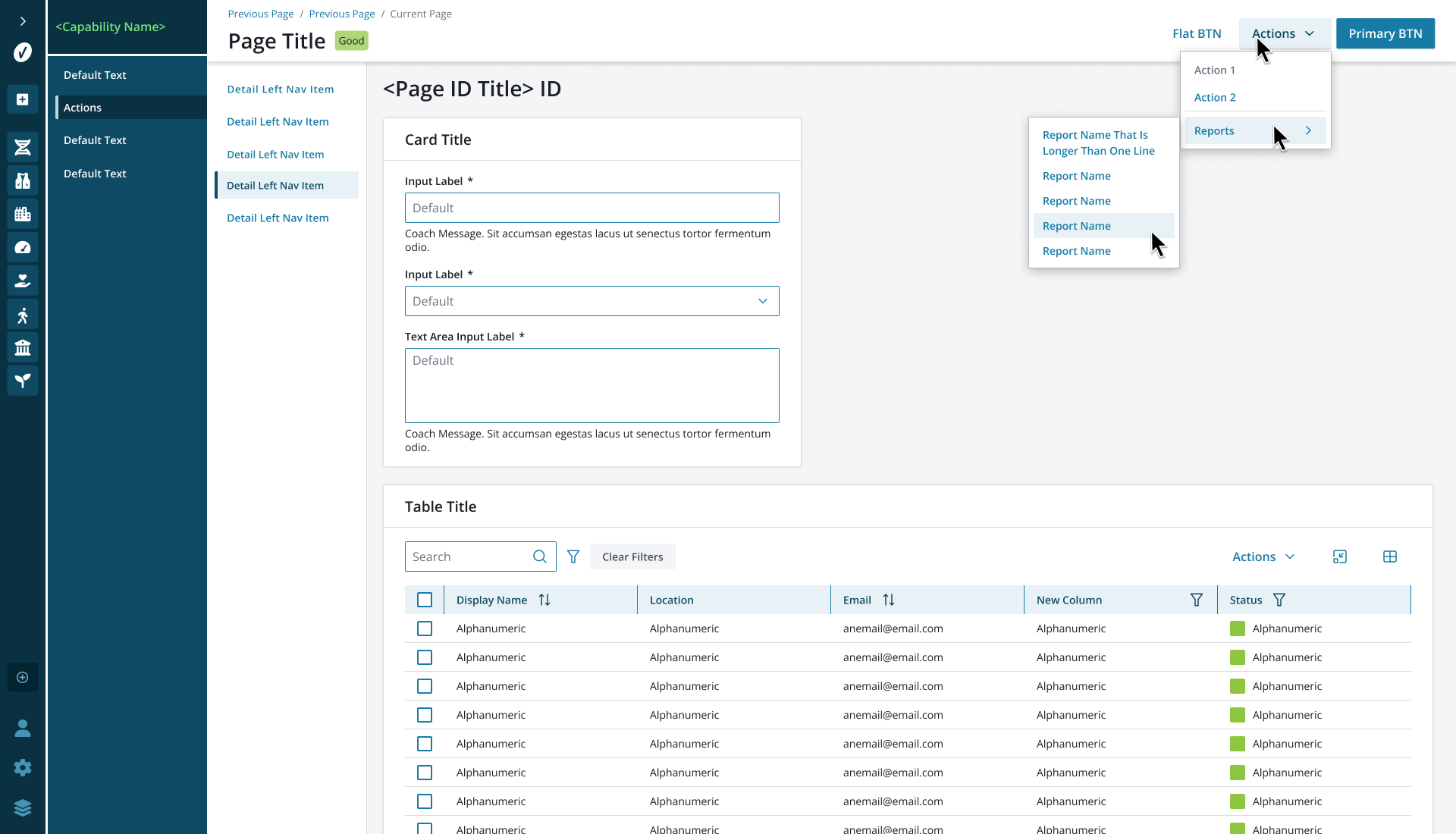The width and height of the screenshot is (1456, 834).
Task: Check the fourth table row checkbox
Action: (425, 715)
